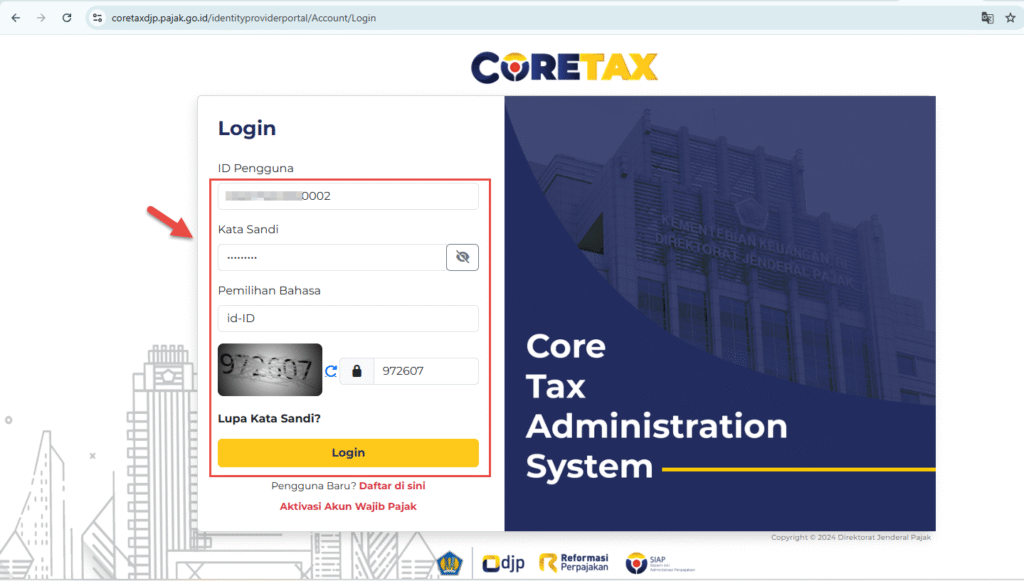Focus the Kata Sandi password field

coord(332,257)
